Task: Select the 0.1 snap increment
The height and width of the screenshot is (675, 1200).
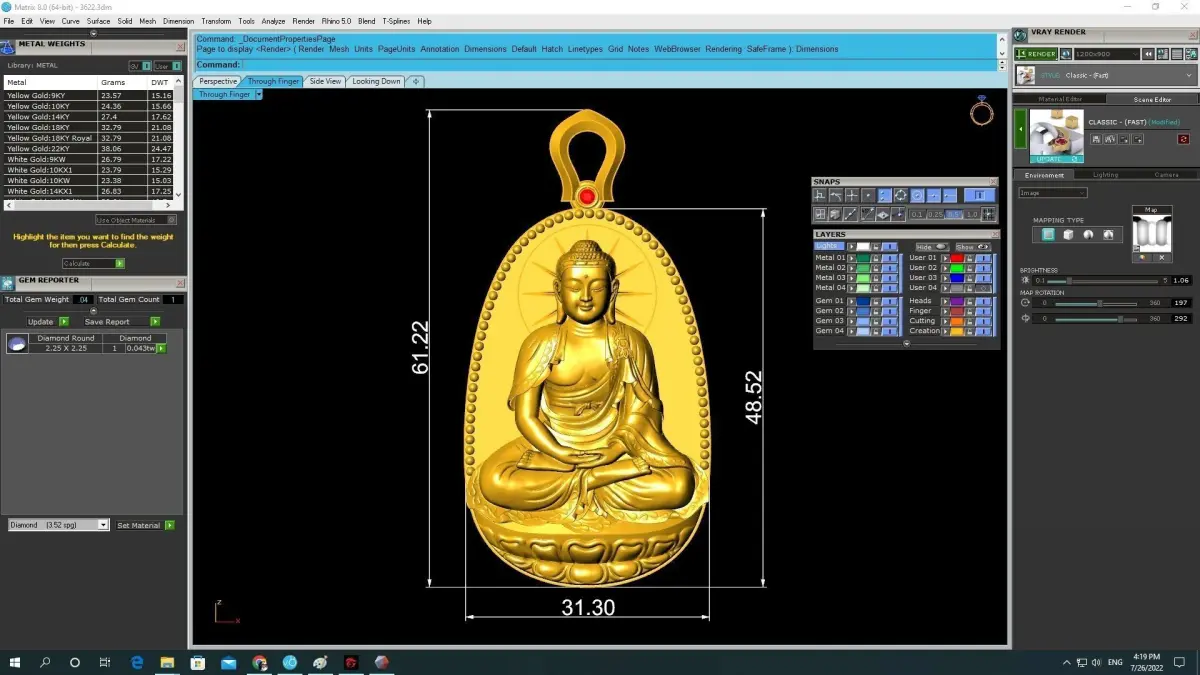Action: coord(917,215)
